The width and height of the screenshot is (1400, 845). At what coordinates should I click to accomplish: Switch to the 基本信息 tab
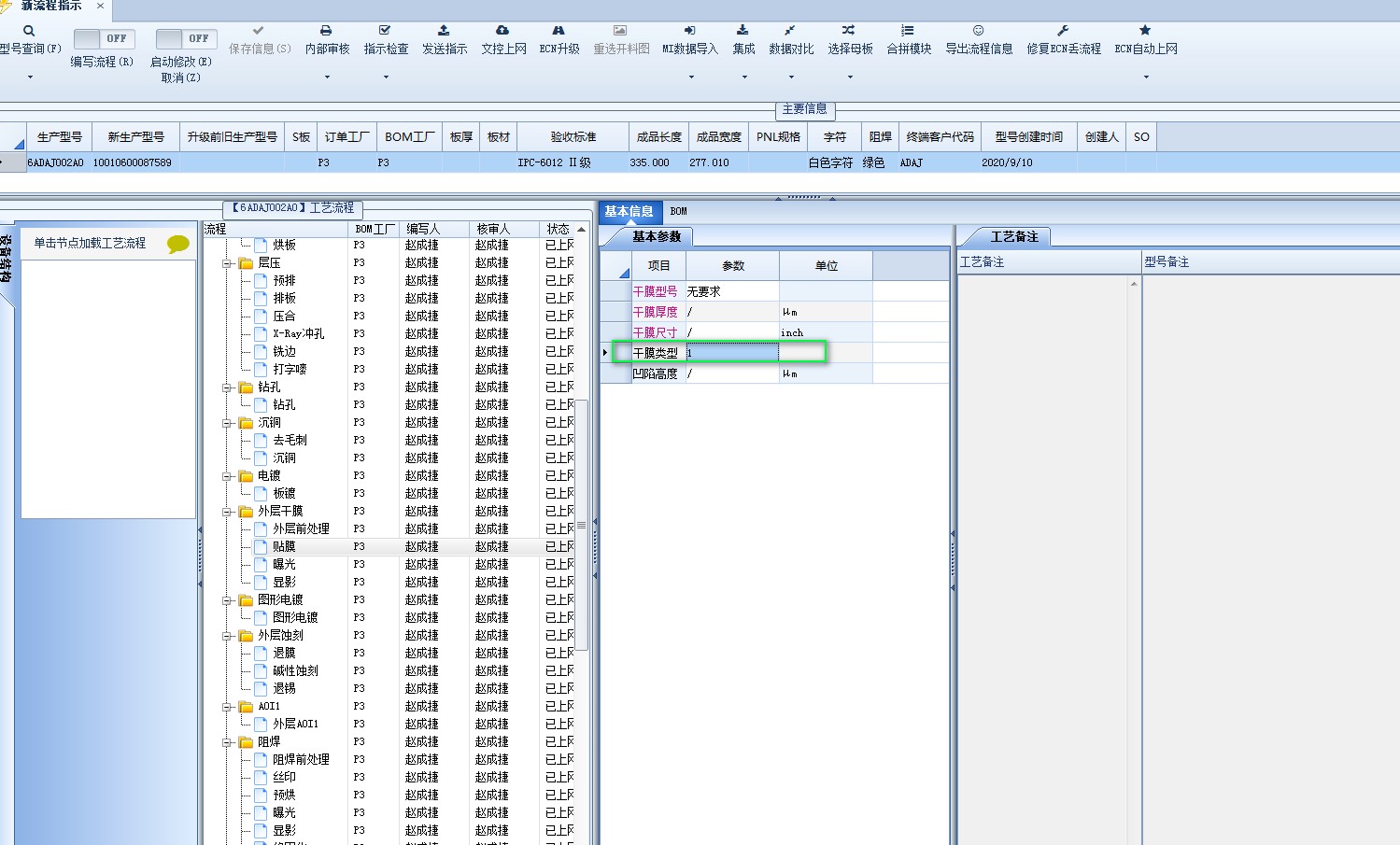pos(629,212)
